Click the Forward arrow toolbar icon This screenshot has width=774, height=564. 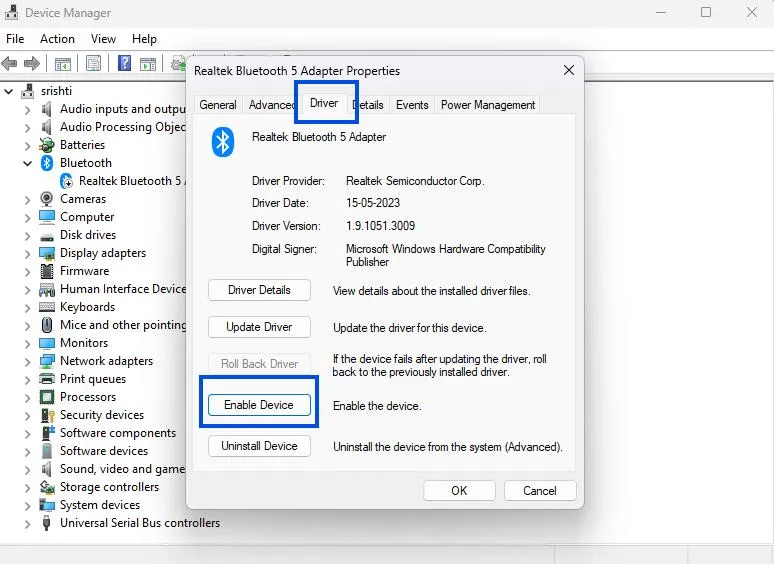tap(32, 63)
